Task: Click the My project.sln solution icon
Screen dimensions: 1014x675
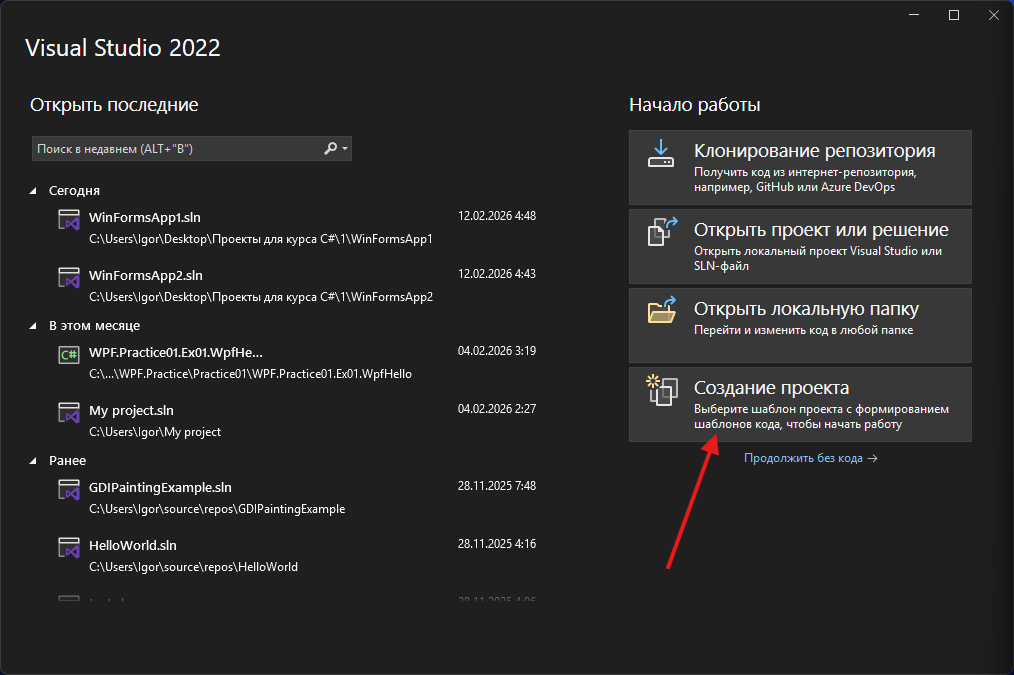Action: click(69, 412)
